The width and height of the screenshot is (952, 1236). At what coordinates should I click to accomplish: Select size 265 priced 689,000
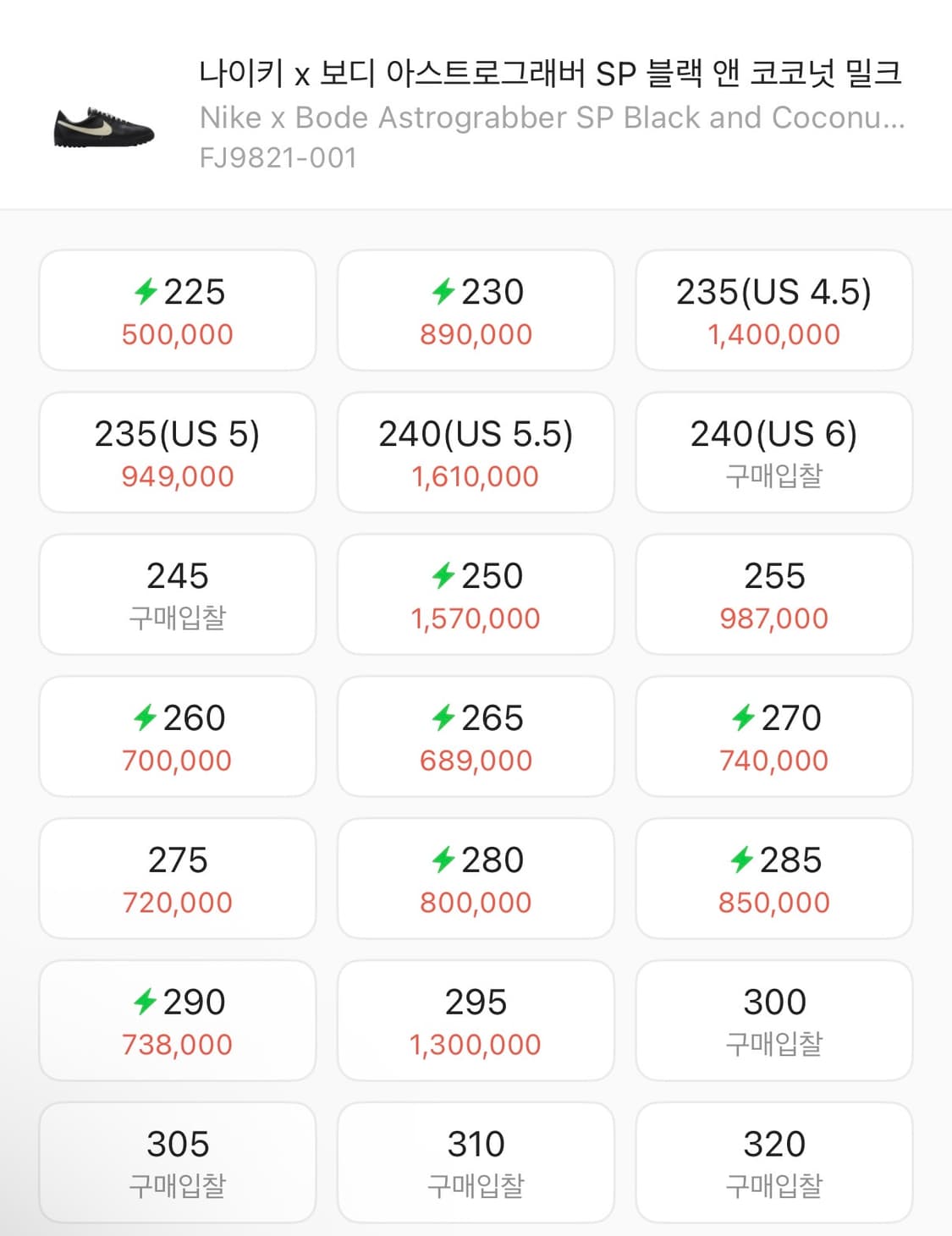(x=476, y=737)
